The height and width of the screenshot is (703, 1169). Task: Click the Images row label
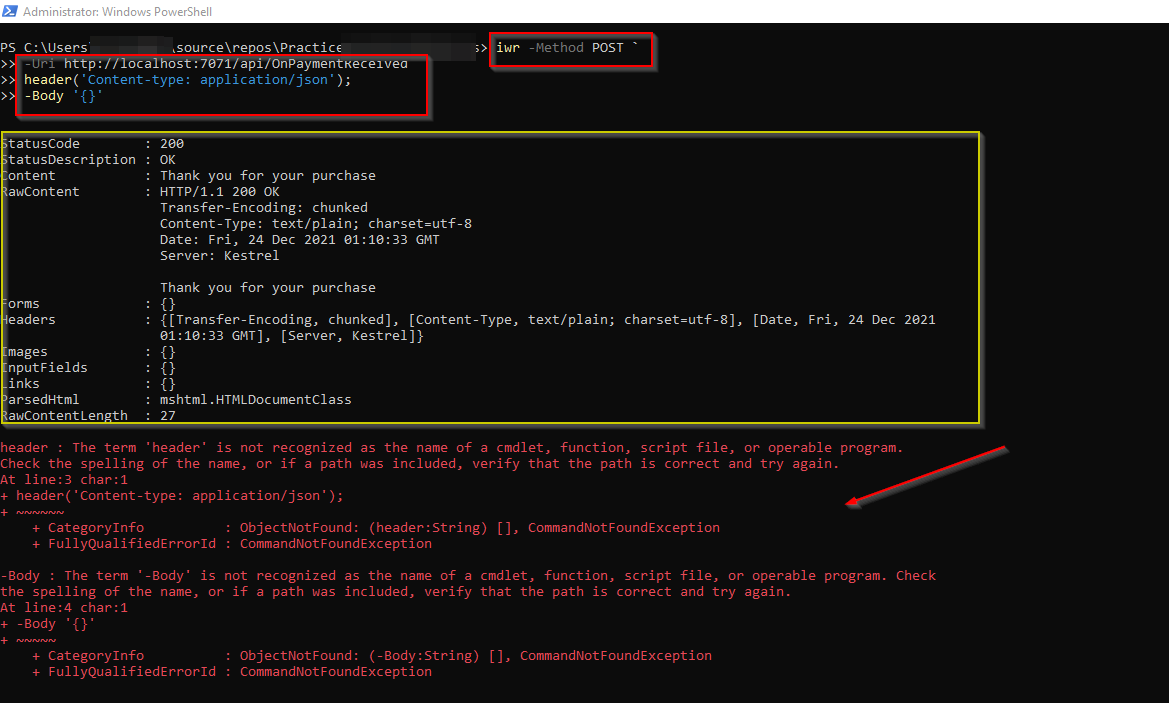(x=24, y=352)
